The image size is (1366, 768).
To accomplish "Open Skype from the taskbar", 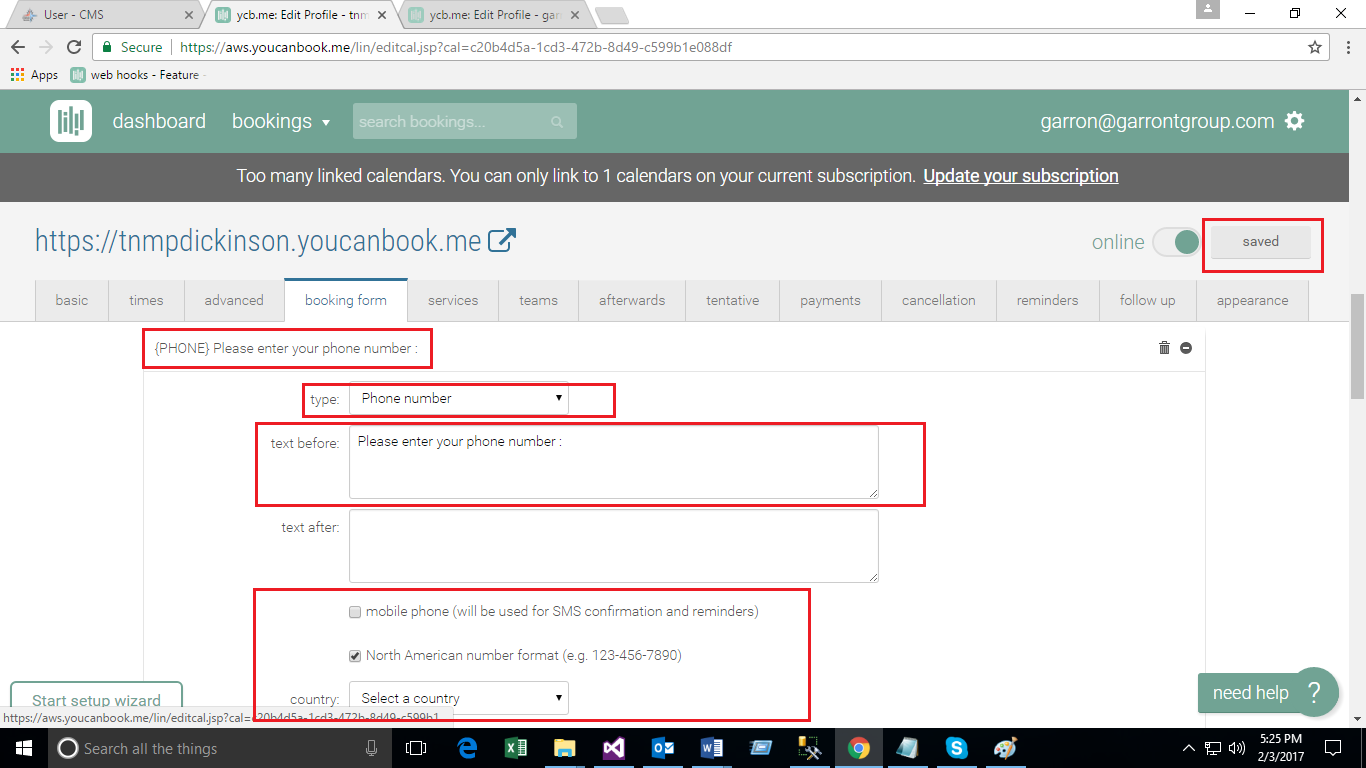I will coord(956,748).
